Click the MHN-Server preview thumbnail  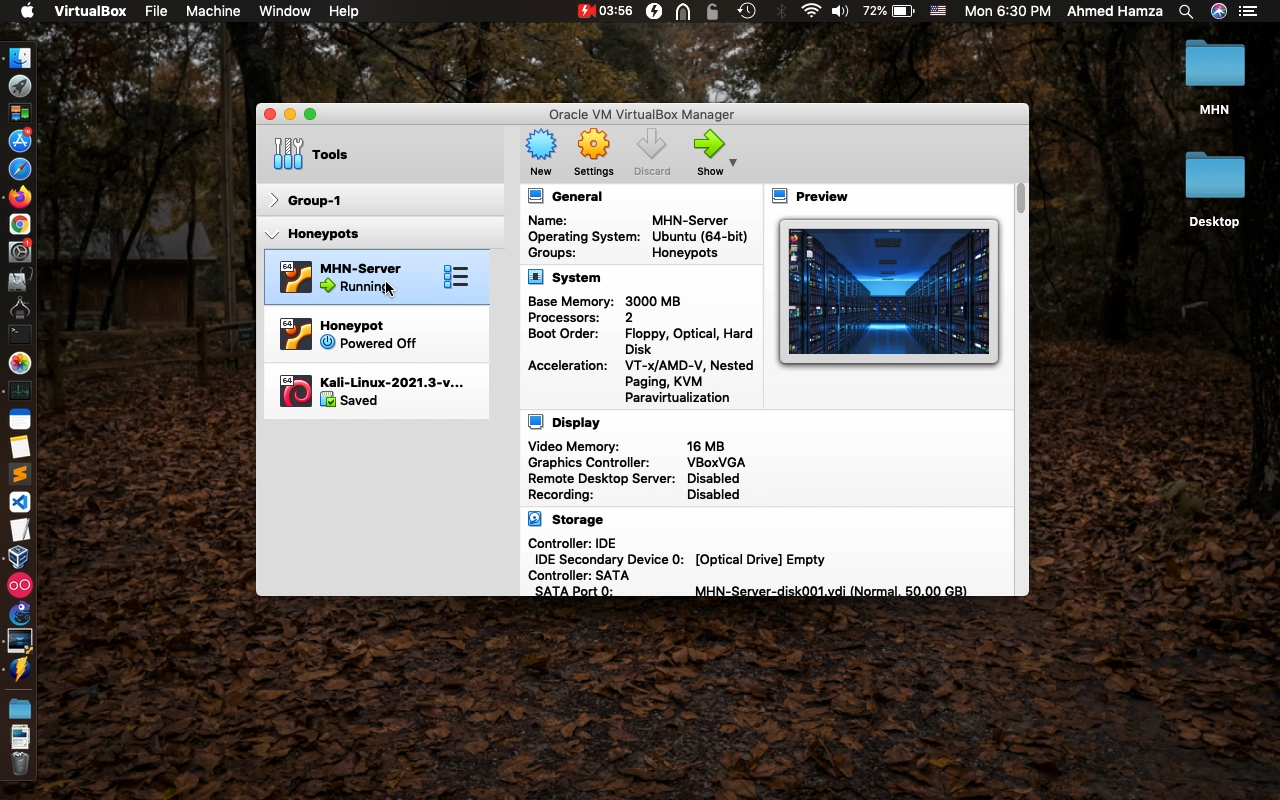point(888,291)
